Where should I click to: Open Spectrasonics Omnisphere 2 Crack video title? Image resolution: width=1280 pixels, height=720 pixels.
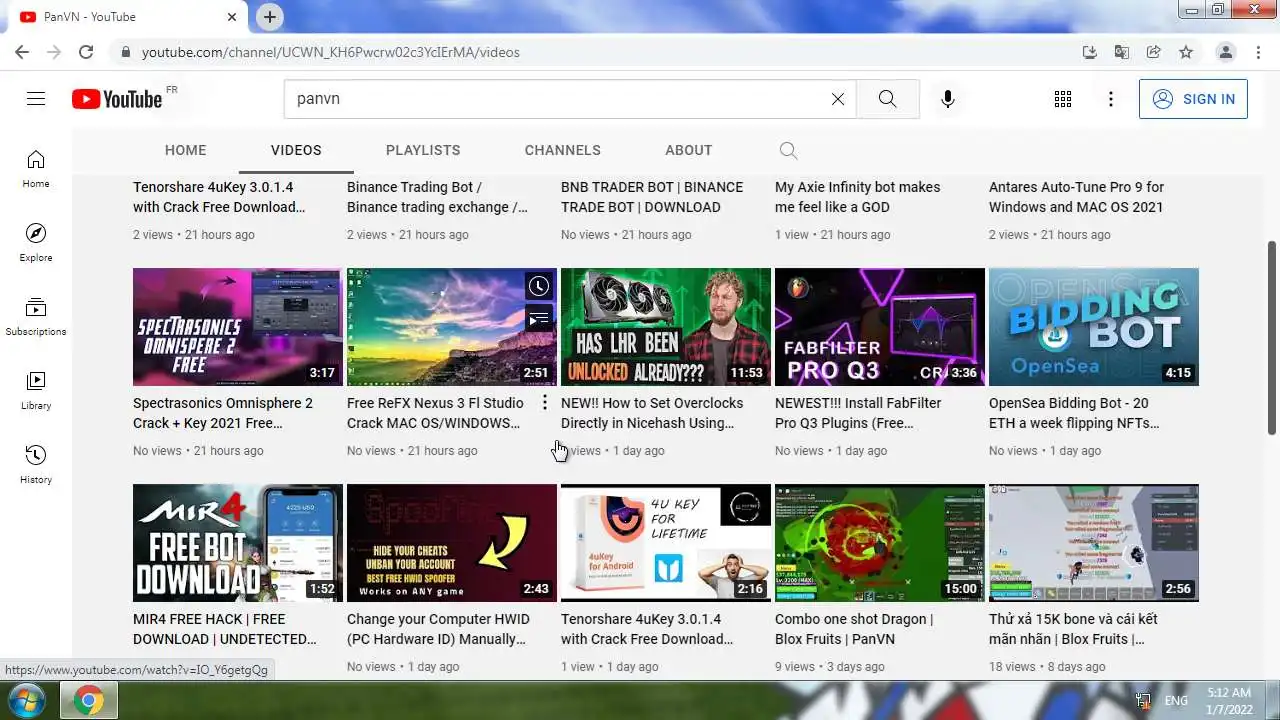click(223, 413)
